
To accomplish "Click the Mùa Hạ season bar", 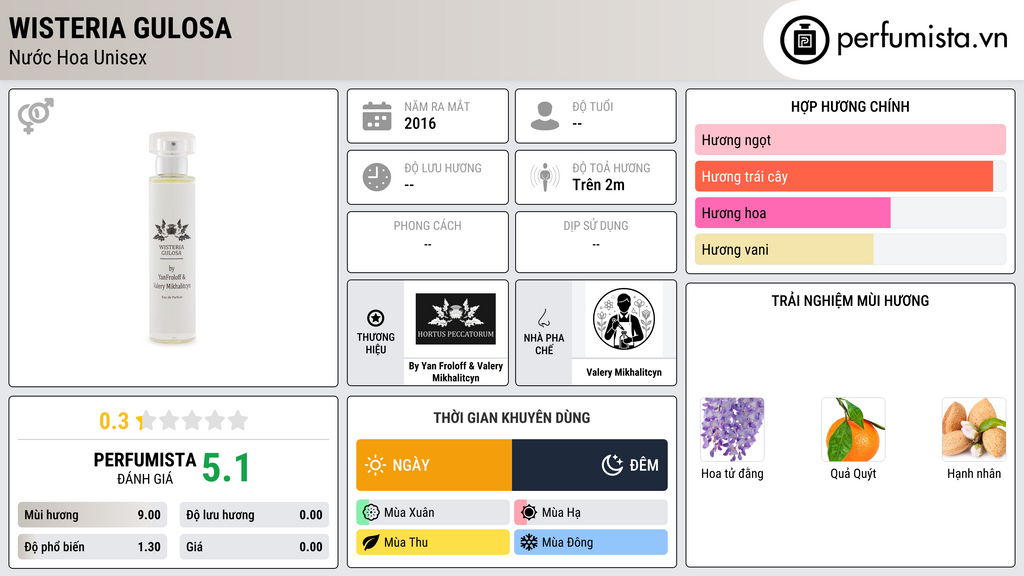I will (591, 513).
